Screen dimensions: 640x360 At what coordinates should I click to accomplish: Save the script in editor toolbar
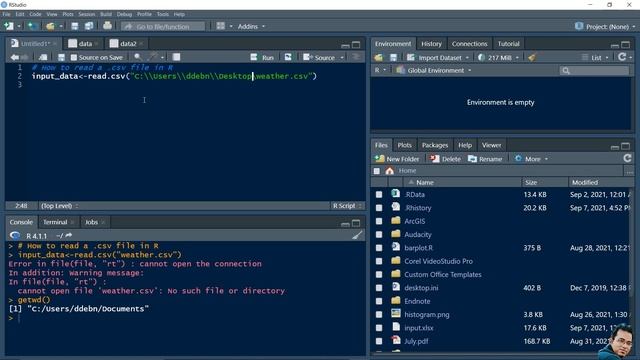point(61,57)
